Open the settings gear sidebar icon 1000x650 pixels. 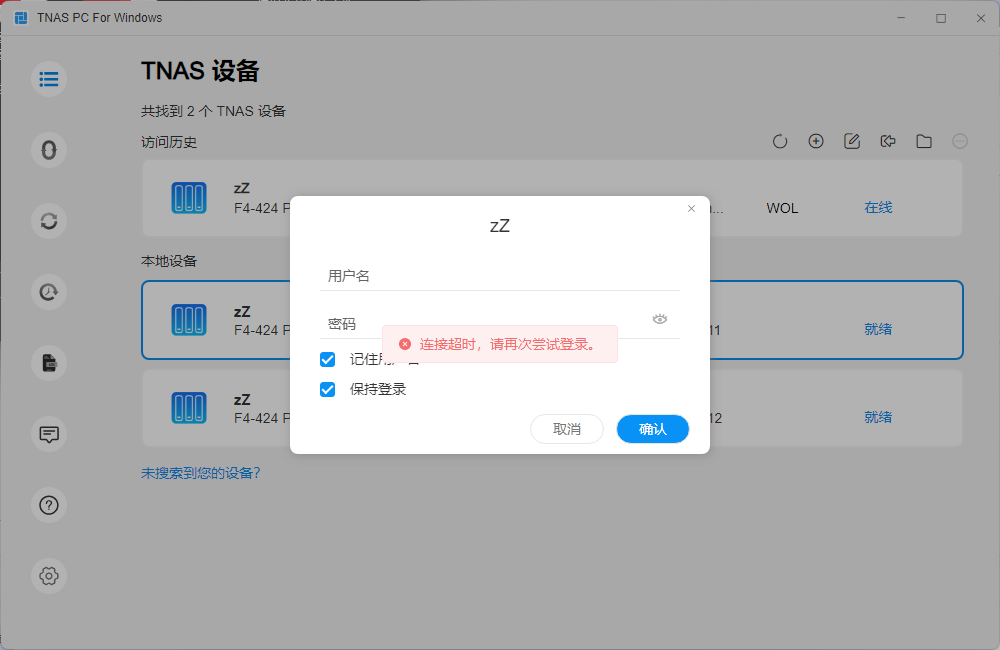point(49,576)
